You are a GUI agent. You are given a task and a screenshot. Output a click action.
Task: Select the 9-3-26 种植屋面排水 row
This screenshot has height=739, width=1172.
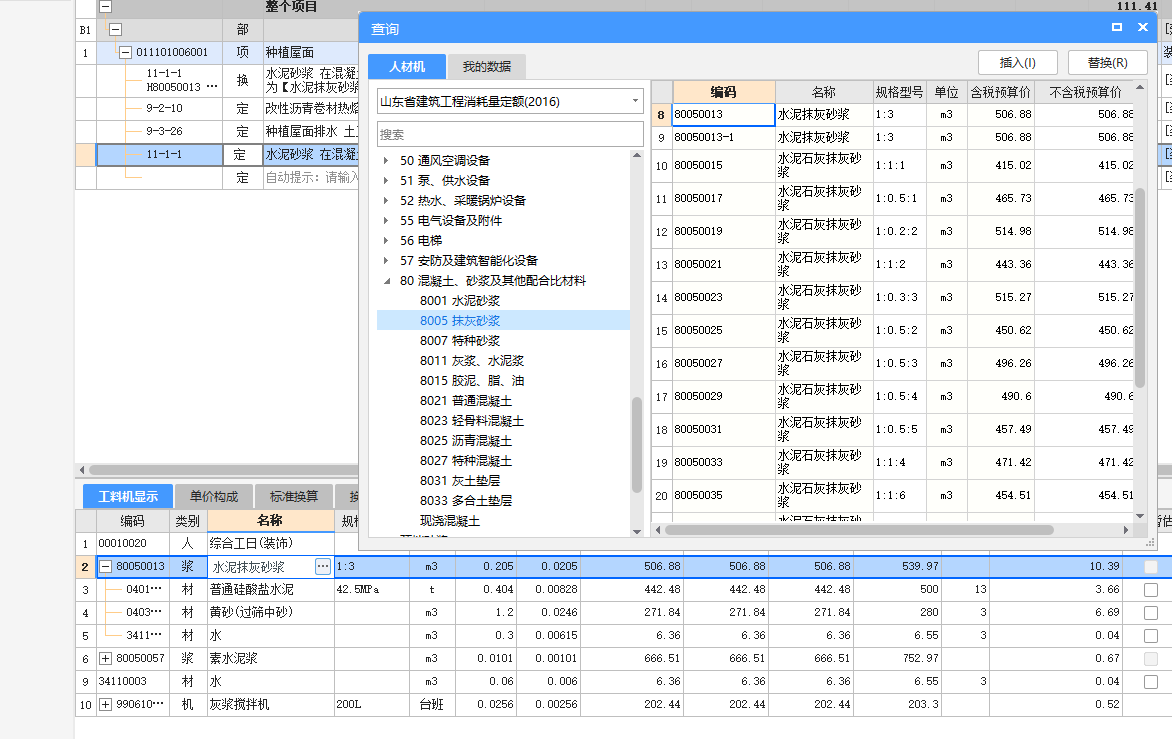(164, 132)
